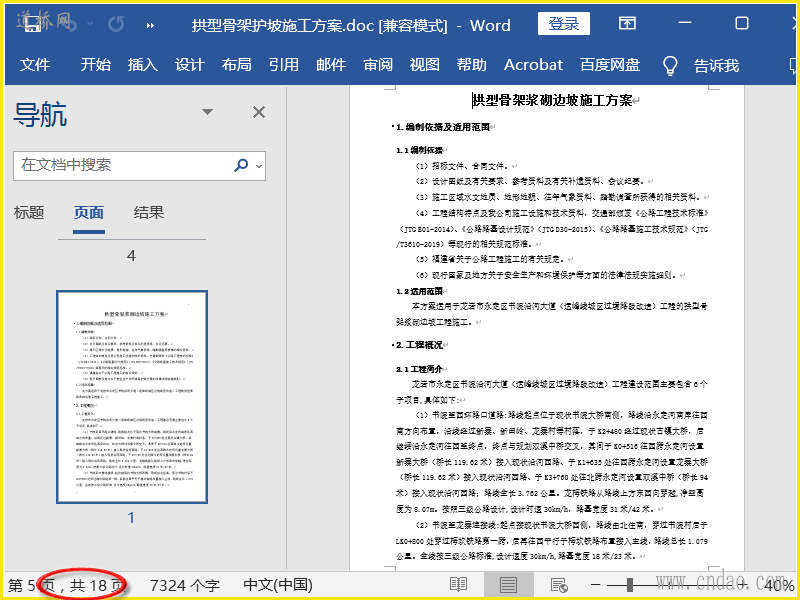Image resolution: width=800 pixels, height=600 pixels.
Task: Open the 布局 ribbon tab
Action: click(x=236, y=65)
